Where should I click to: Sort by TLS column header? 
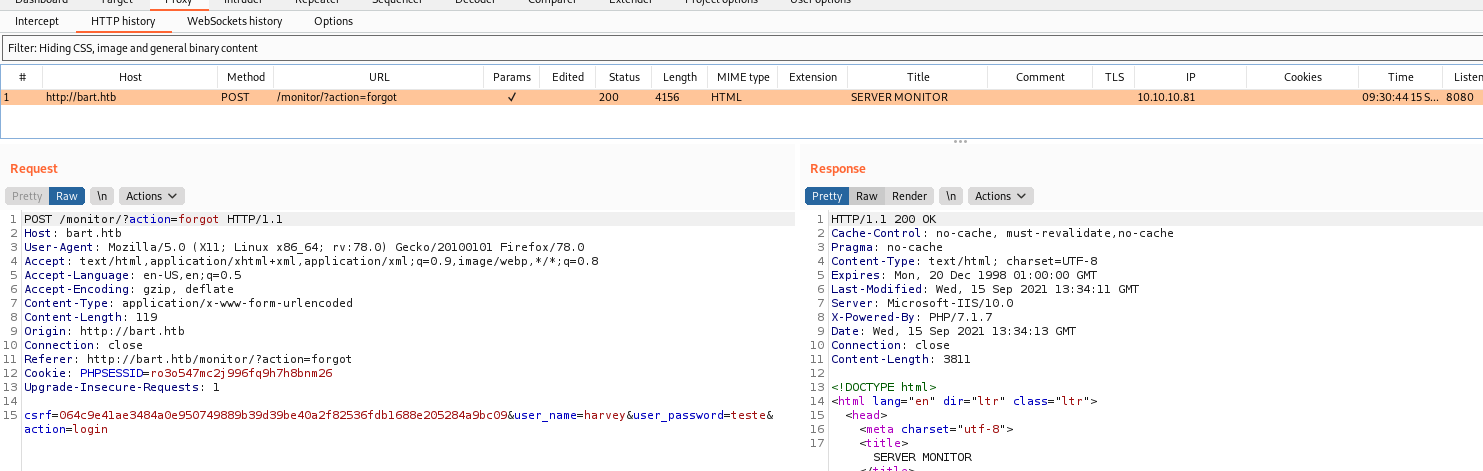[1114, 77]
